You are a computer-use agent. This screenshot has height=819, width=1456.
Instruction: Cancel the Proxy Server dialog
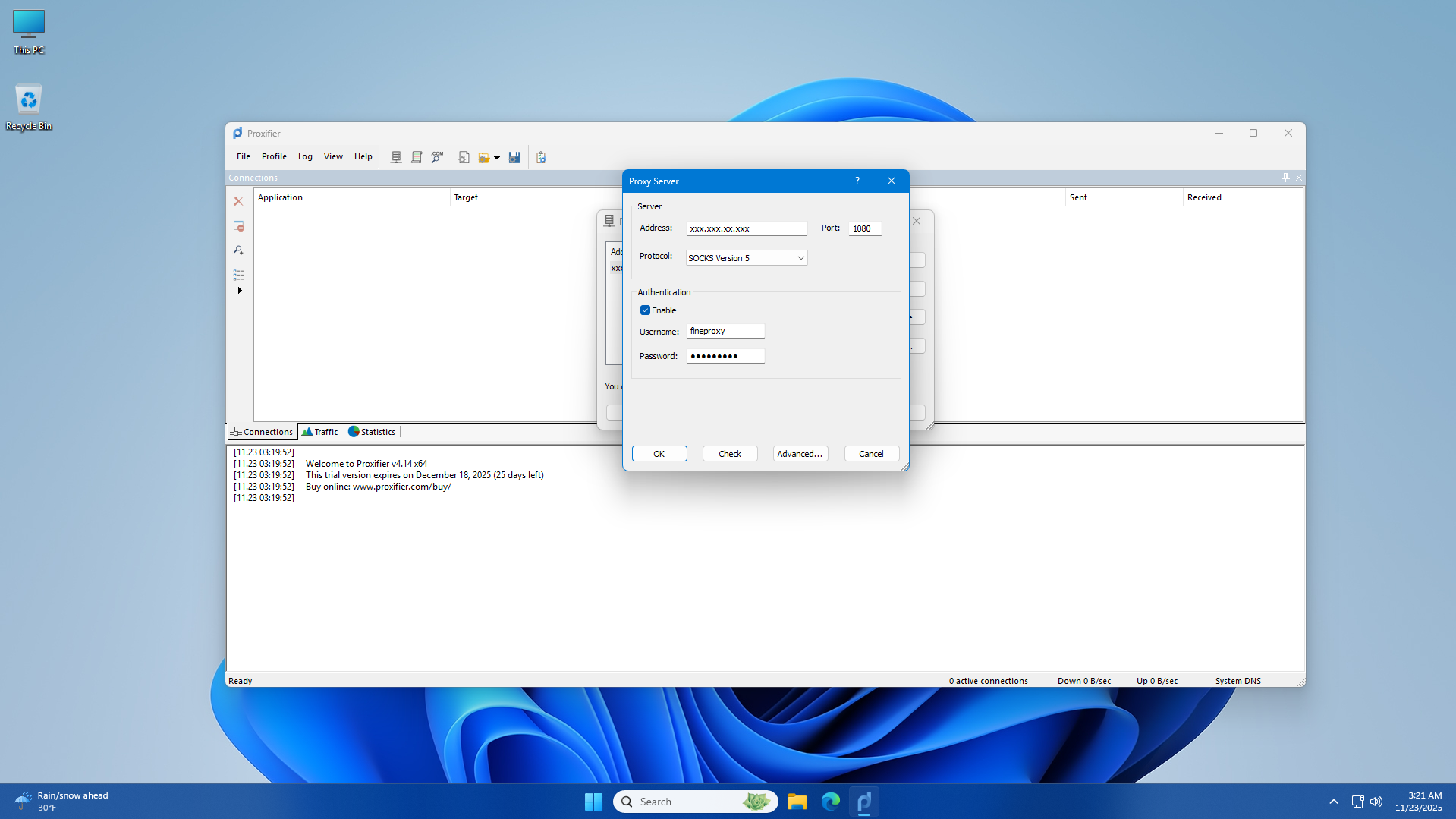[x=872, y=454]
